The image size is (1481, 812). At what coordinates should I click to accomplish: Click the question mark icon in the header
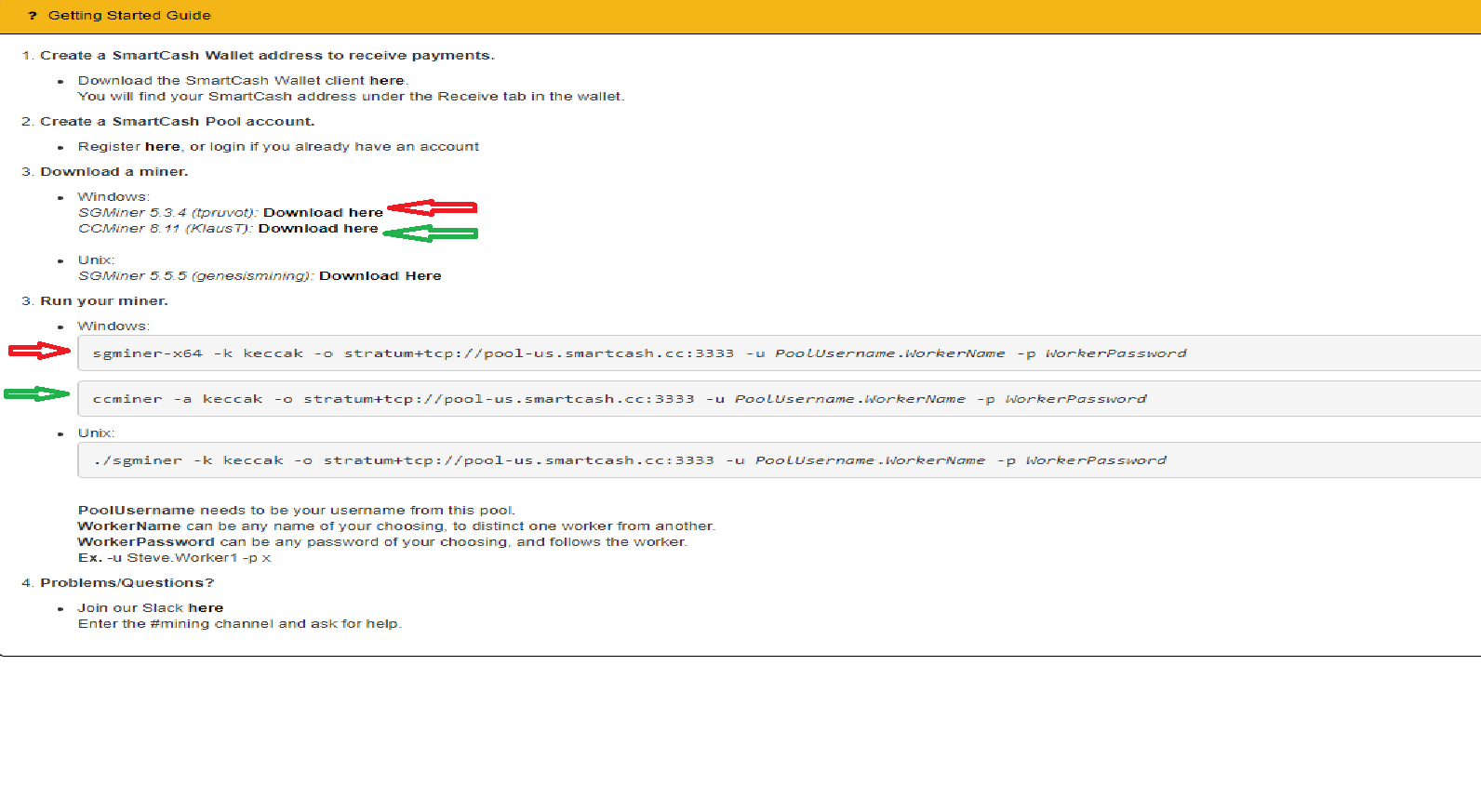[33, 16]
